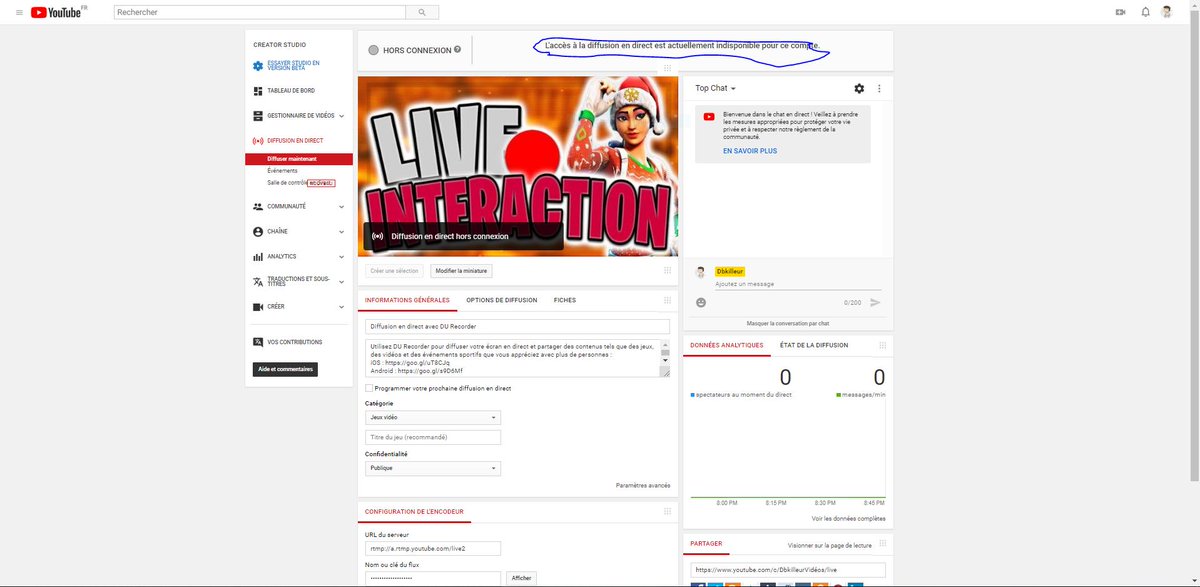Click the Tableau de bord dashboard icon
This screenshot has height=587, width=1200.
click(x=258, y=91)
